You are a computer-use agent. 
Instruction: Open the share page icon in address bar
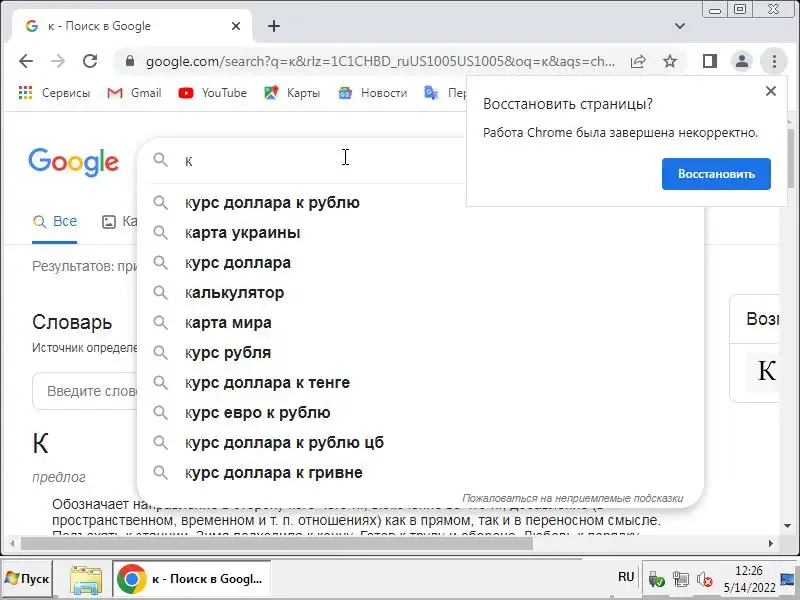pos(638,61)
